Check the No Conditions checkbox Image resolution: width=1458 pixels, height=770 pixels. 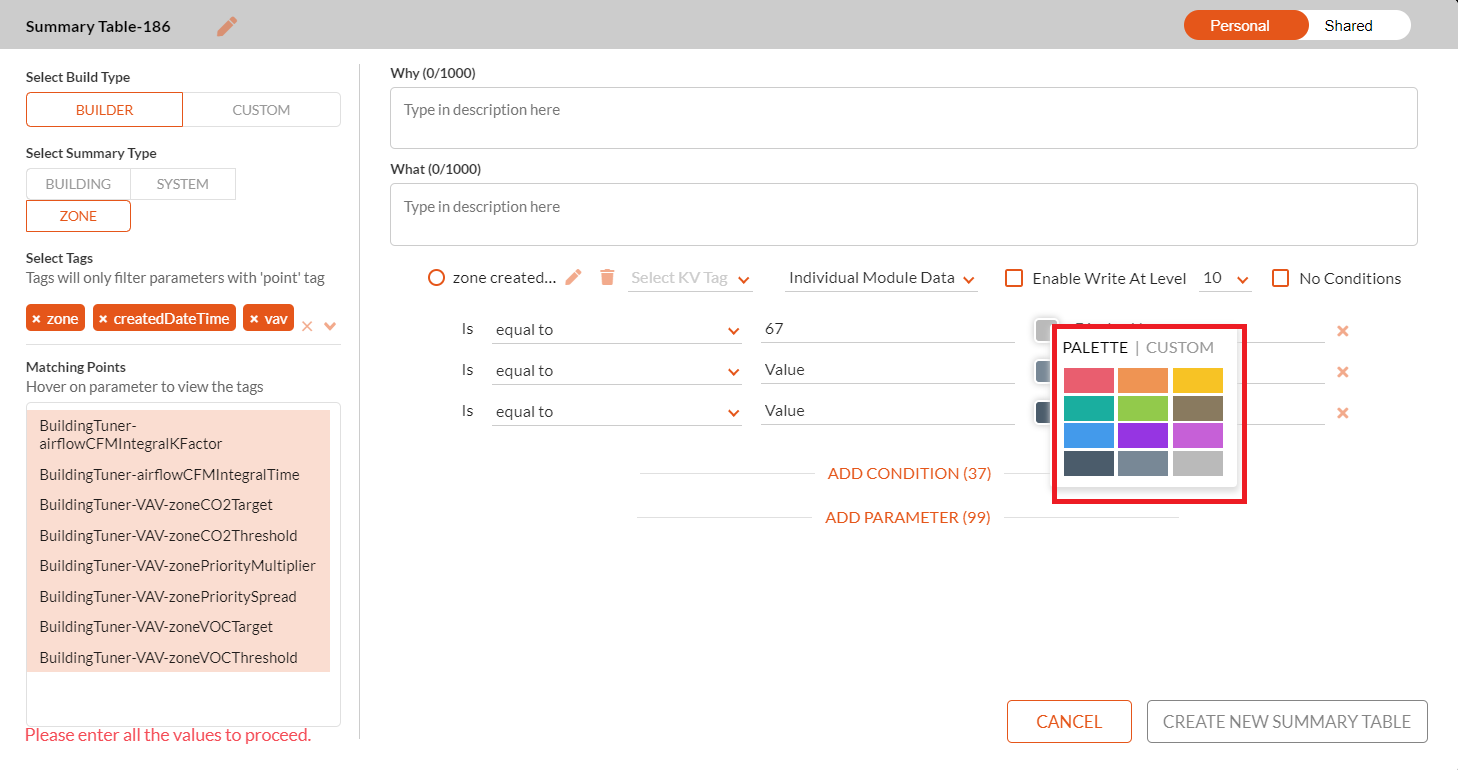(1281, 279)
